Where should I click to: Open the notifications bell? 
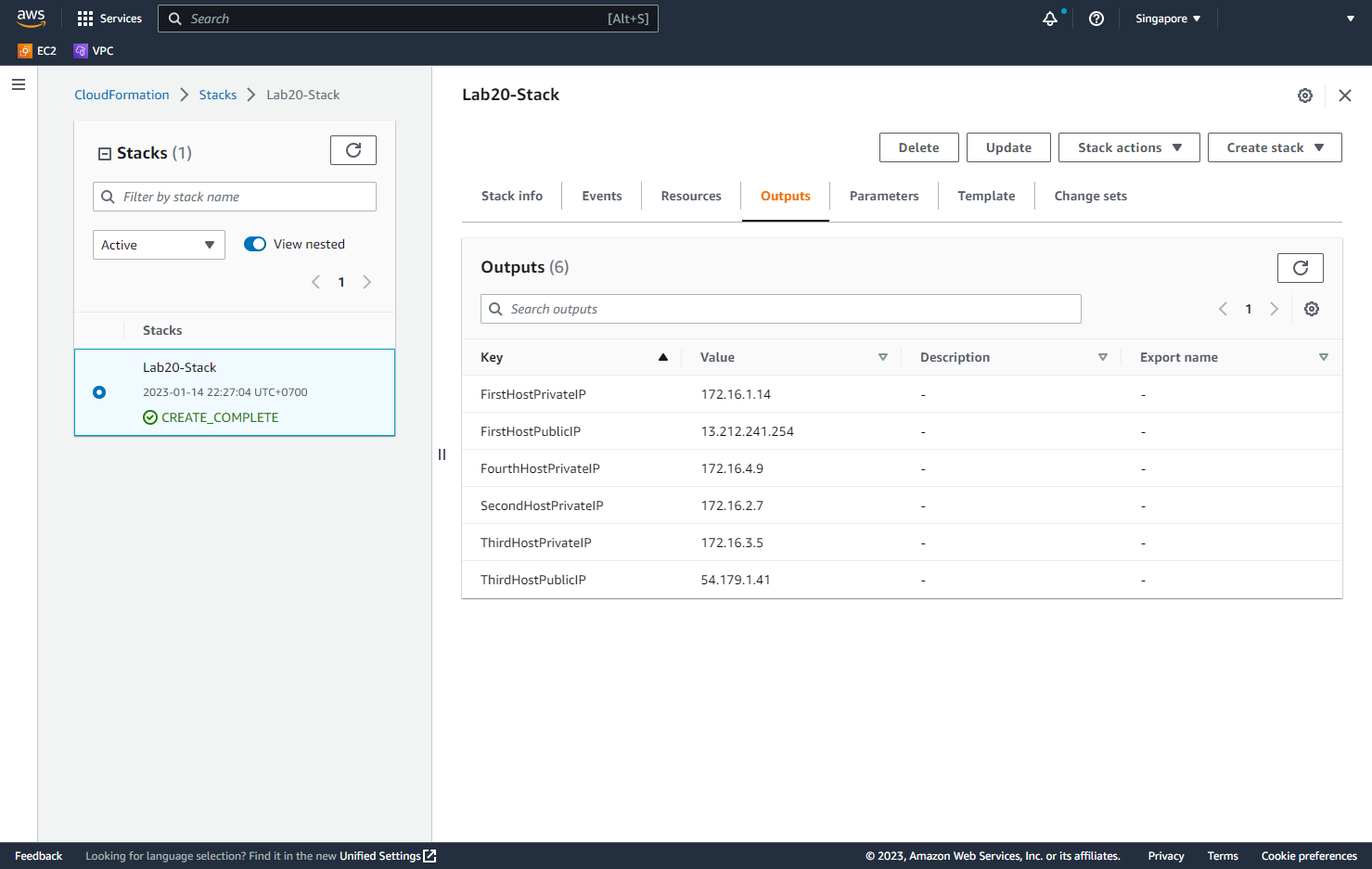[x=1050, y=19]
